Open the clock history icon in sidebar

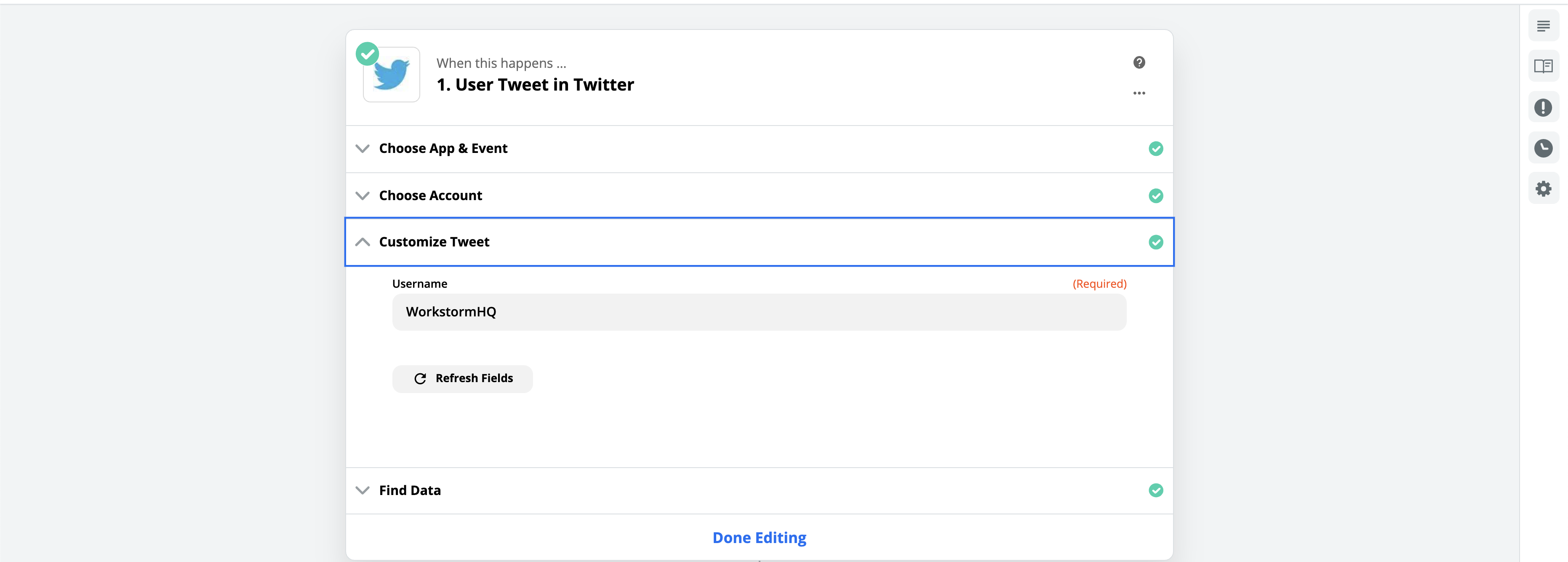(x=1543, y=148)
